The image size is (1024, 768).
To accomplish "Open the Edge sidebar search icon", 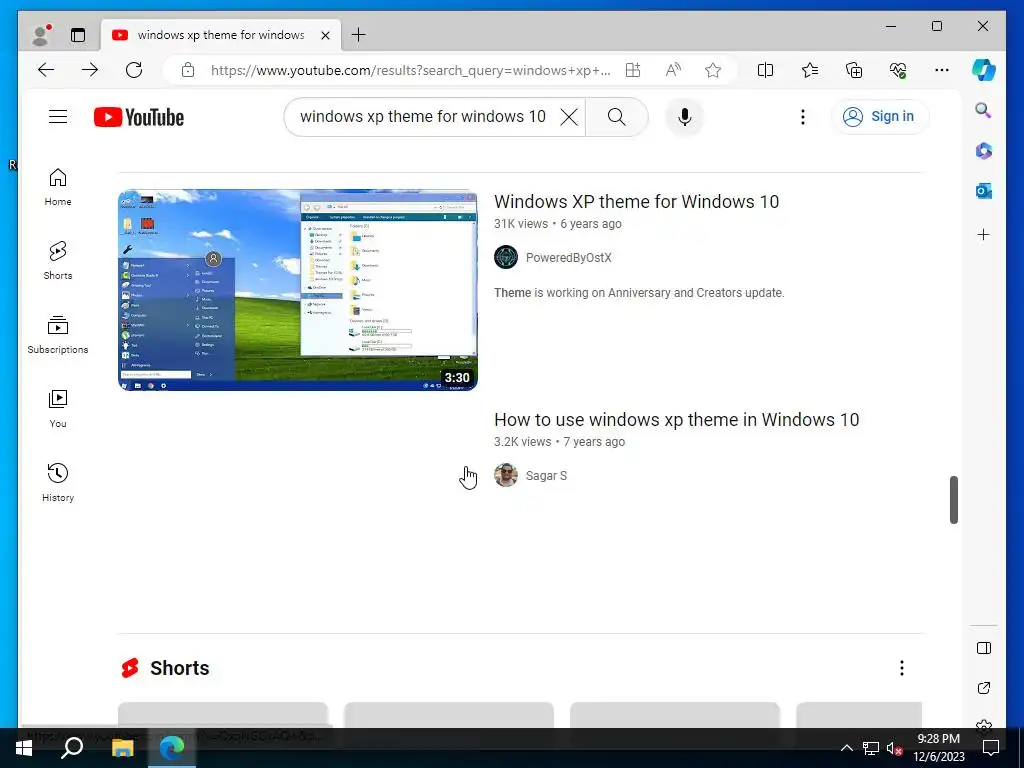I will pyautogui.click(x=984, y=110).
